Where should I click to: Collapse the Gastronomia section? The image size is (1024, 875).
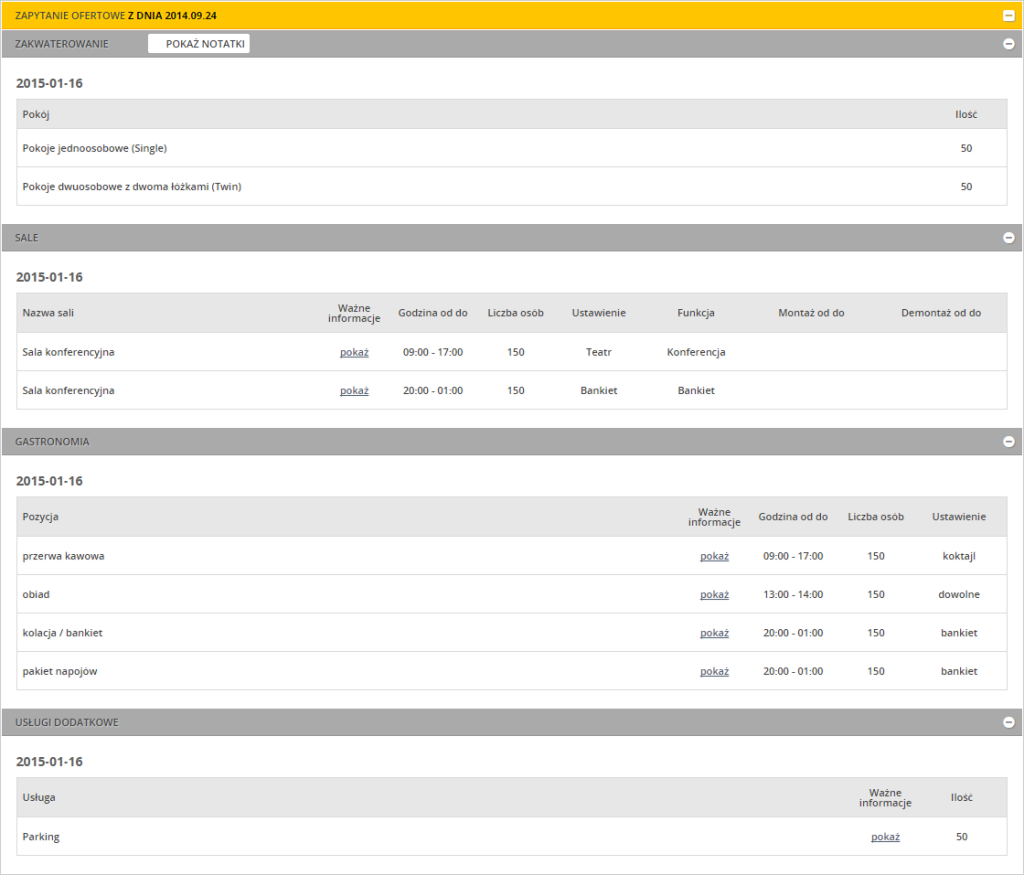point(1008,441)
